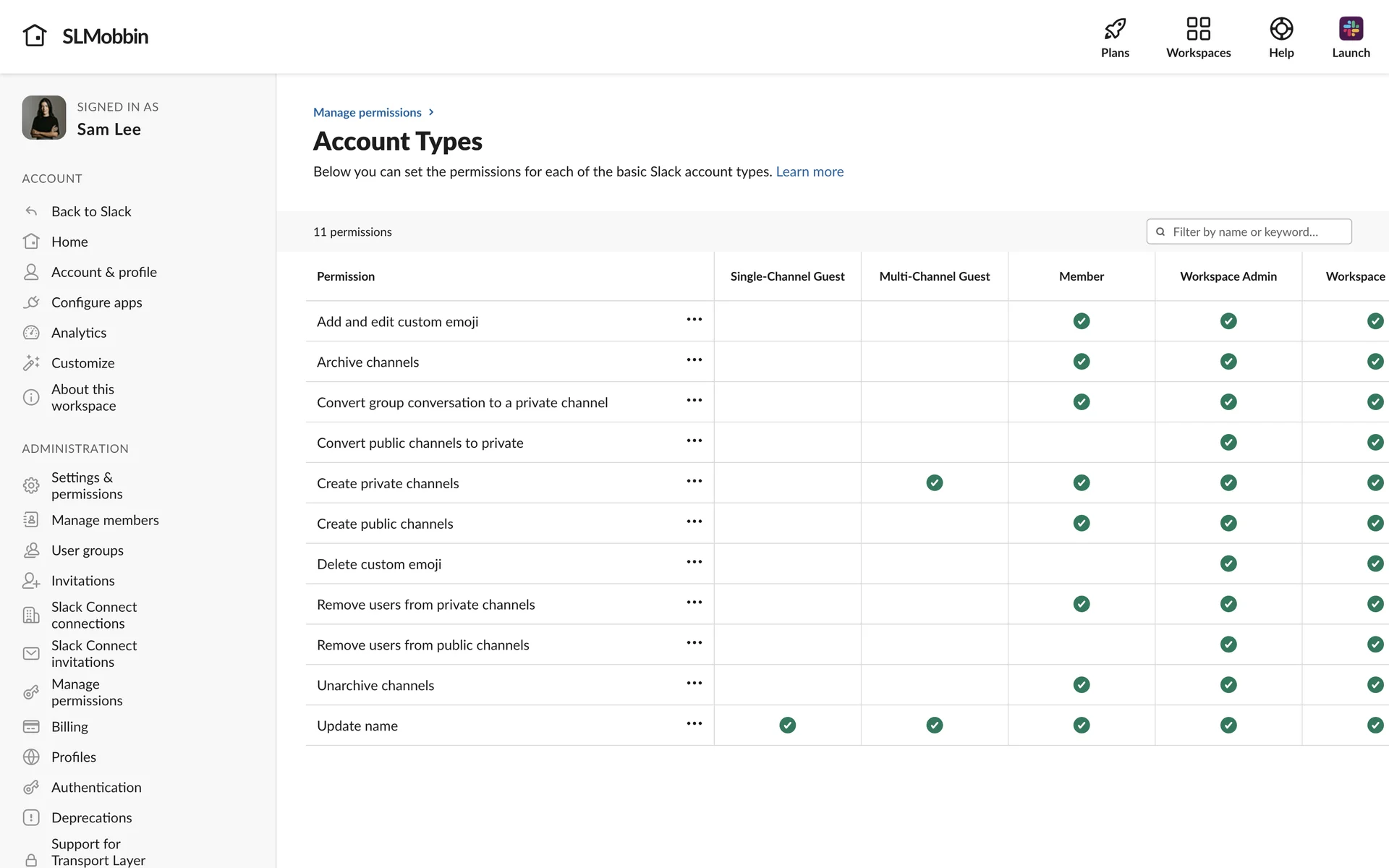This screenshot has width=1389, height=868.
Task: Click the Help lifebuoy icon
Action: (x=1280, y=29)
